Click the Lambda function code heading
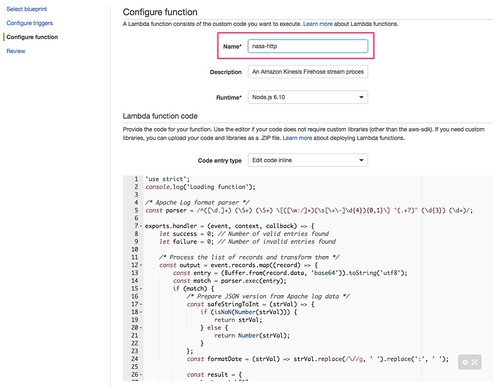 coord(160,116)
